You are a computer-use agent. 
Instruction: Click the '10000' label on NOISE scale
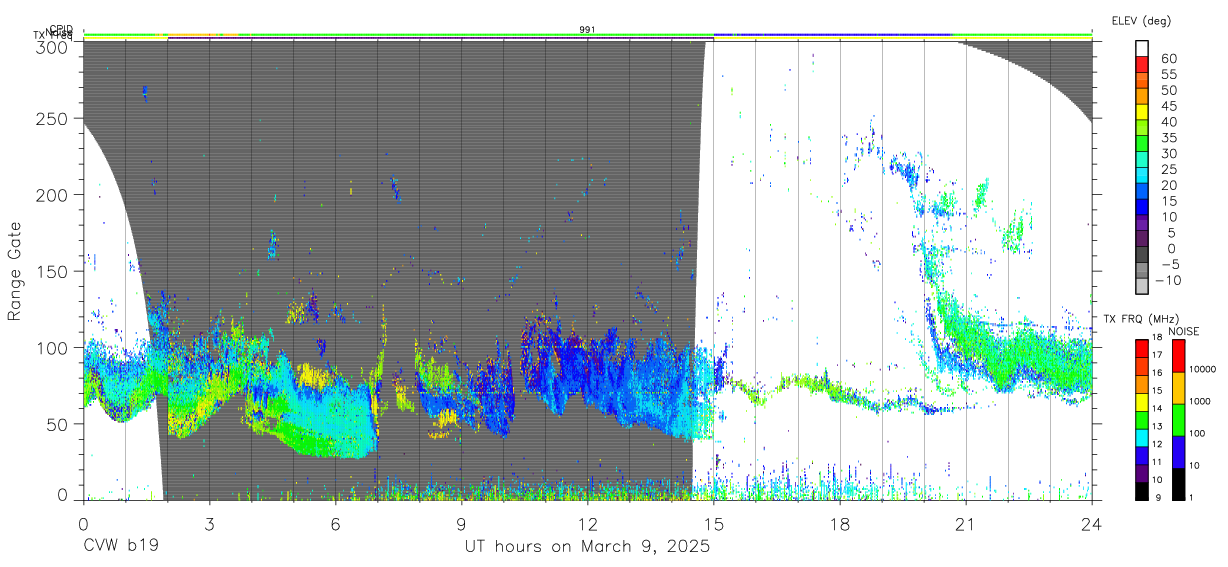1204,370
